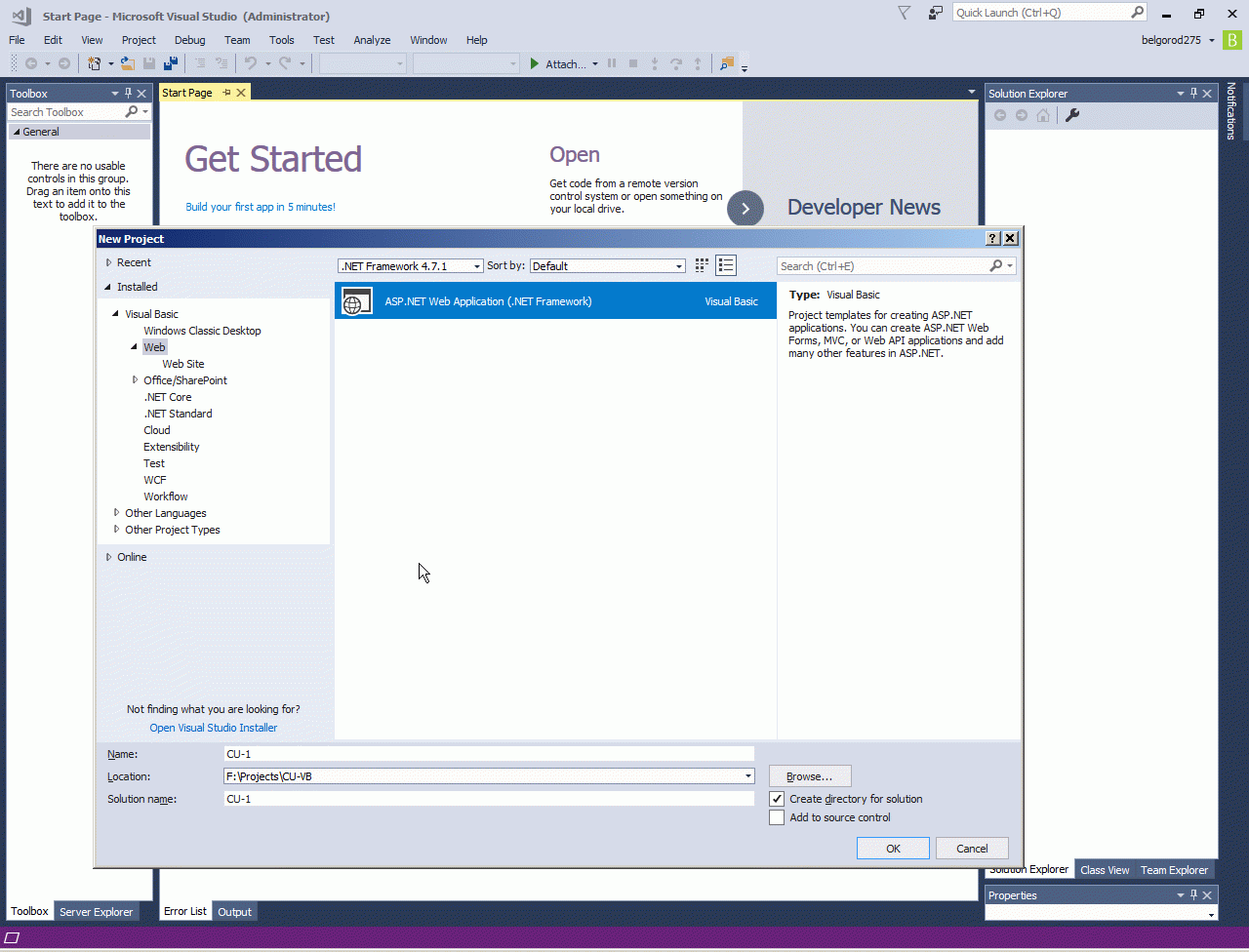Screen dimensions: 1249x952
Task: Click the Redo toolbar icon
Action: [285, 64]
